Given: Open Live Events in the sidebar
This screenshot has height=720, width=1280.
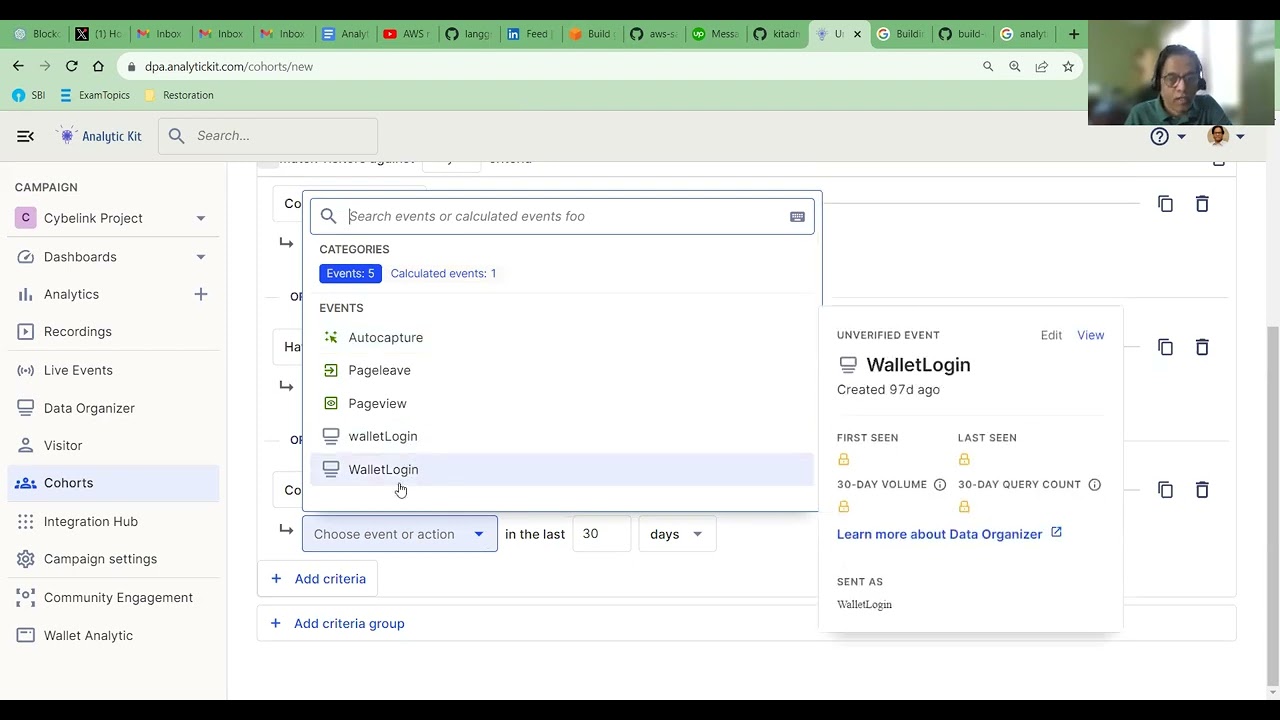Looking at the screenshot, I should coord(113,370).
